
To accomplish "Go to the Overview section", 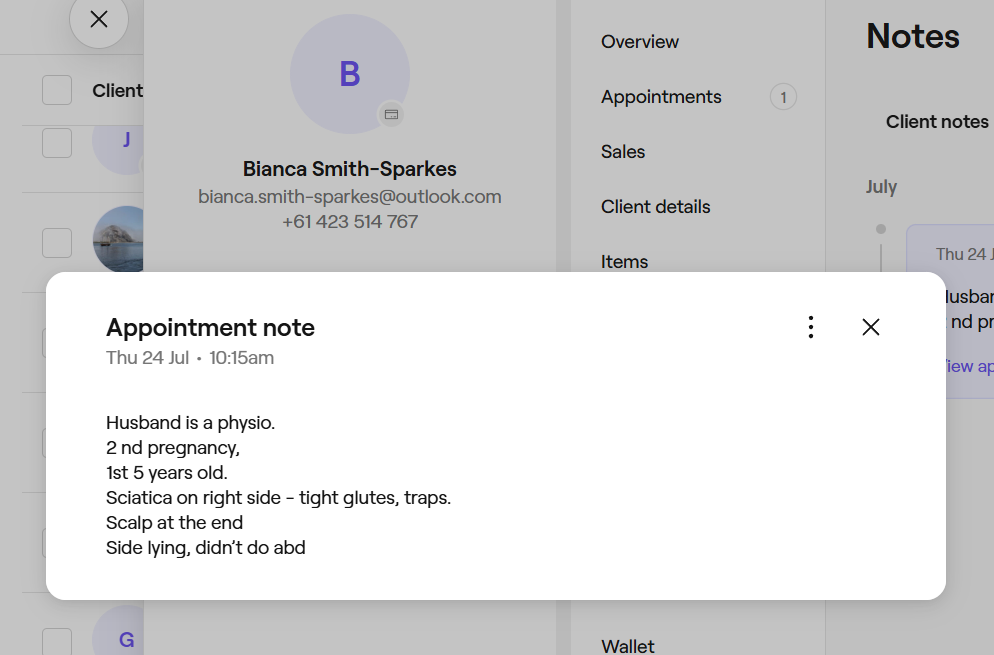I will pyautogui.click(x=640, y=42).
